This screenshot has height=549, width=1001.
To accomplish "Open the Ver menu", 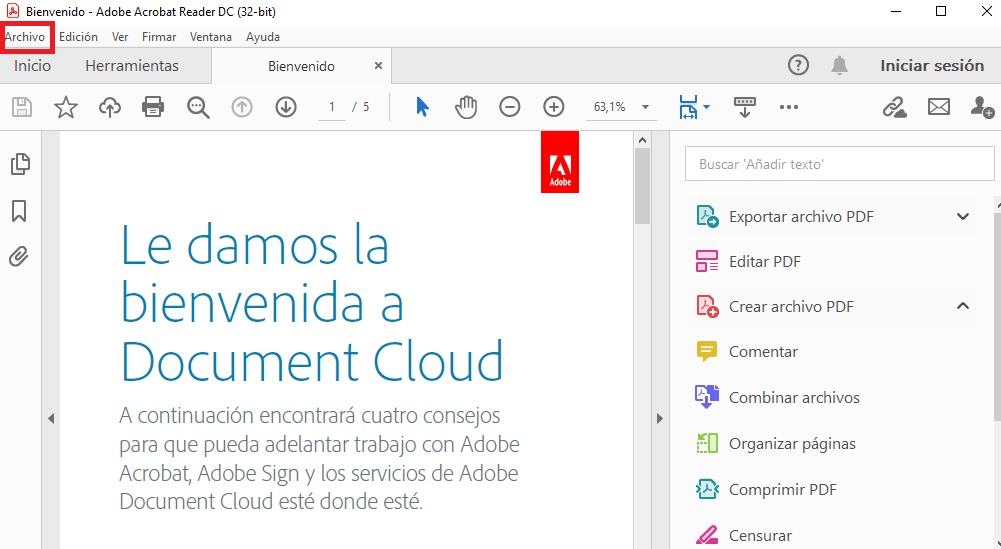I will [x=120, y=36].
